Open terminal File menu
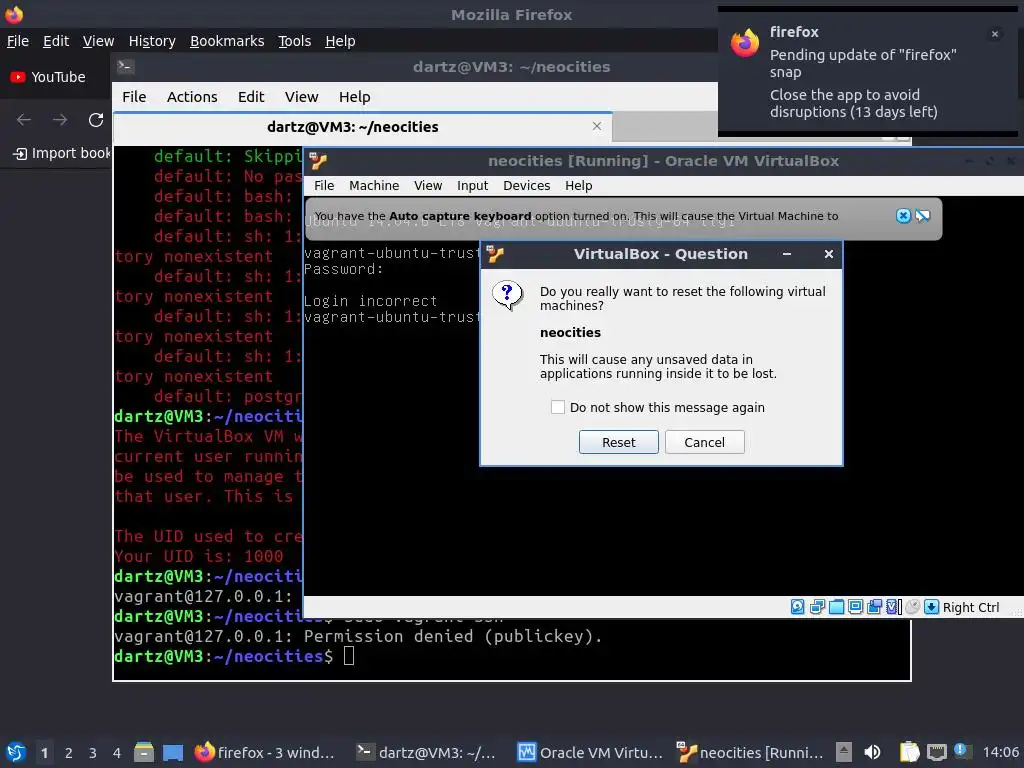1024x768 pixels. 134,97
